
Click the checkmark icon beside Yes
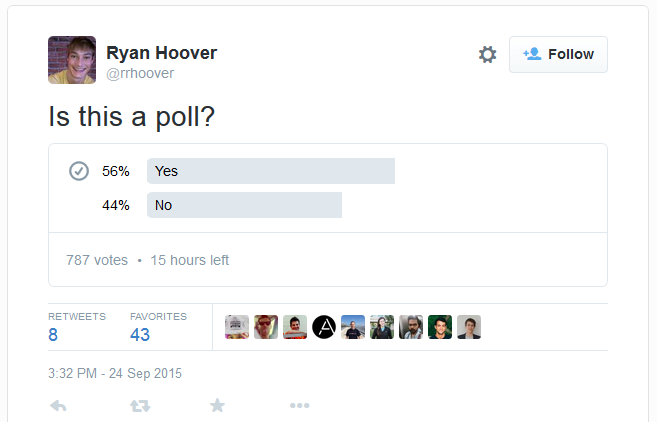click(79, 171)
